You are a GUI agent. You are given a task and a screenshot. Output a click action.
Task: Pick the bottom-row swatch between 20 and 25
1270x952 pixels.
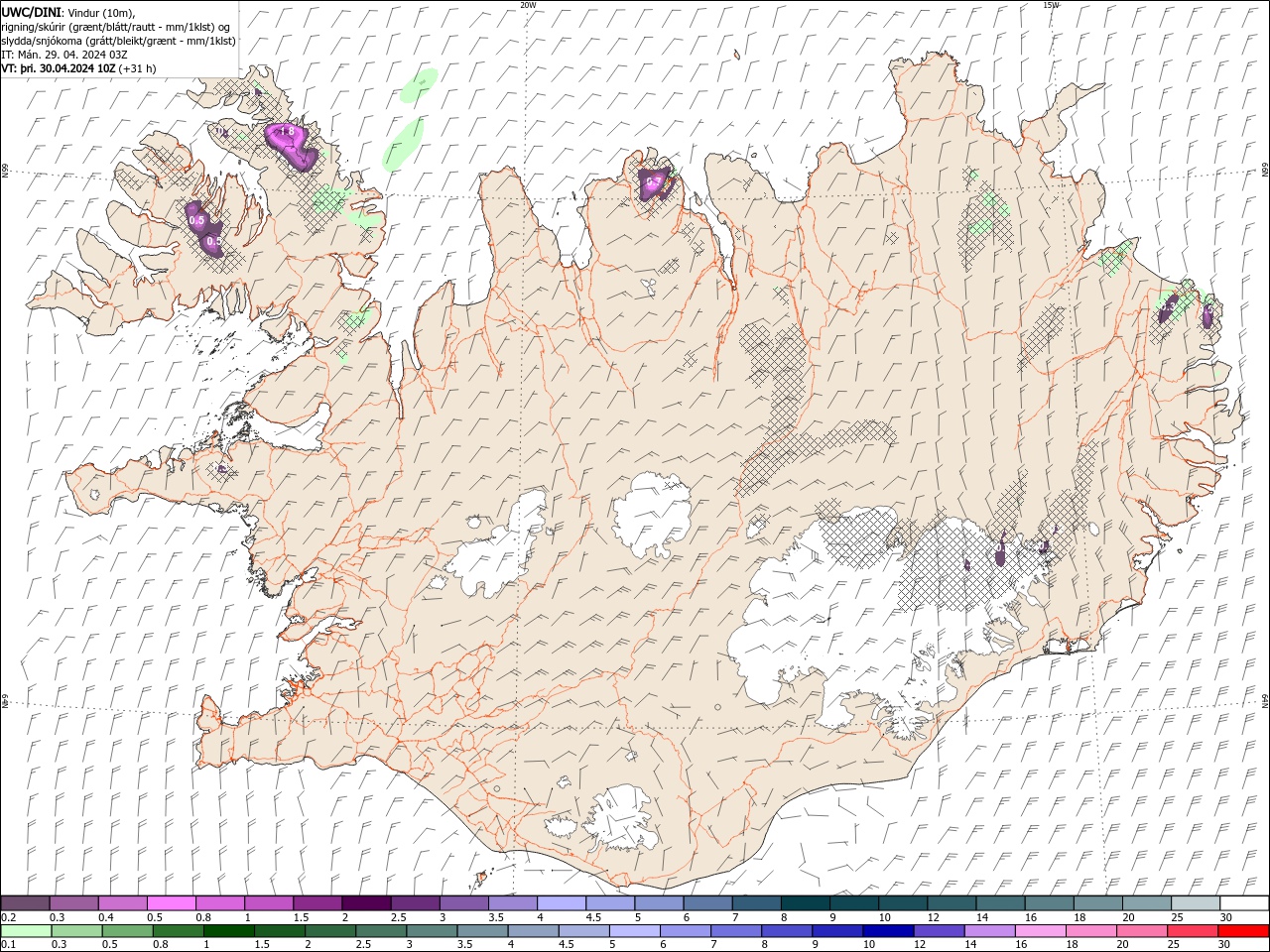coord(1140,931)
